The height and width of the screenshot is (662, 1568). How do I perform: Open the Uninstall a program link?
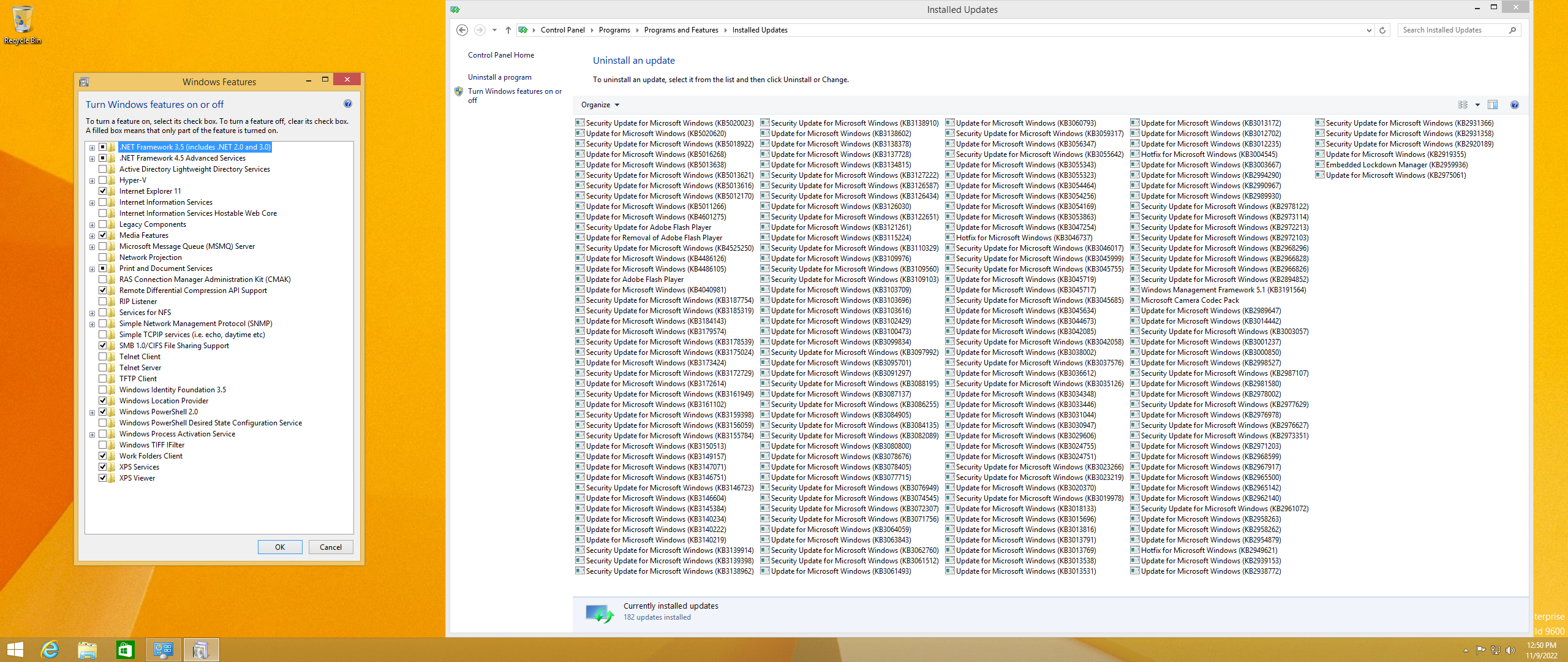(x=500, y=77)
